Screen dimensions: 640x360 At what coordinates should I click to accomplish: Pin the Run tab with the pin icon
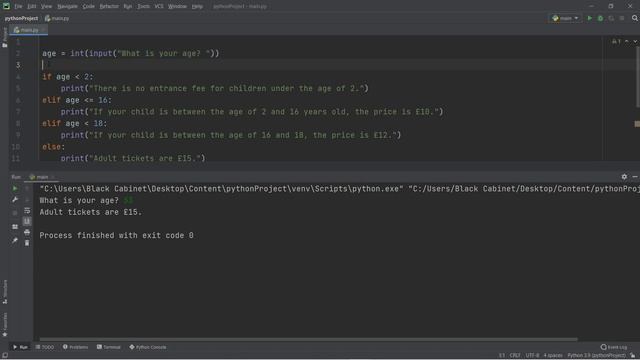15,240
